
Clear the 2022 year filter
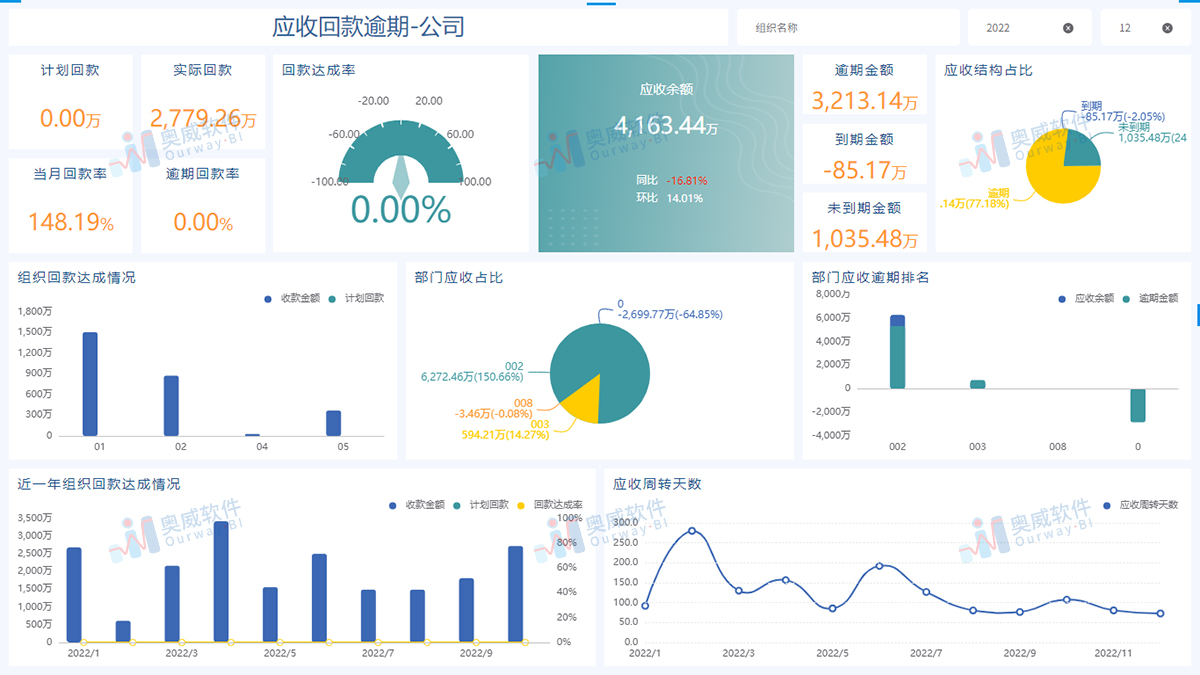pyautogui.click(x=1068, y=28)
